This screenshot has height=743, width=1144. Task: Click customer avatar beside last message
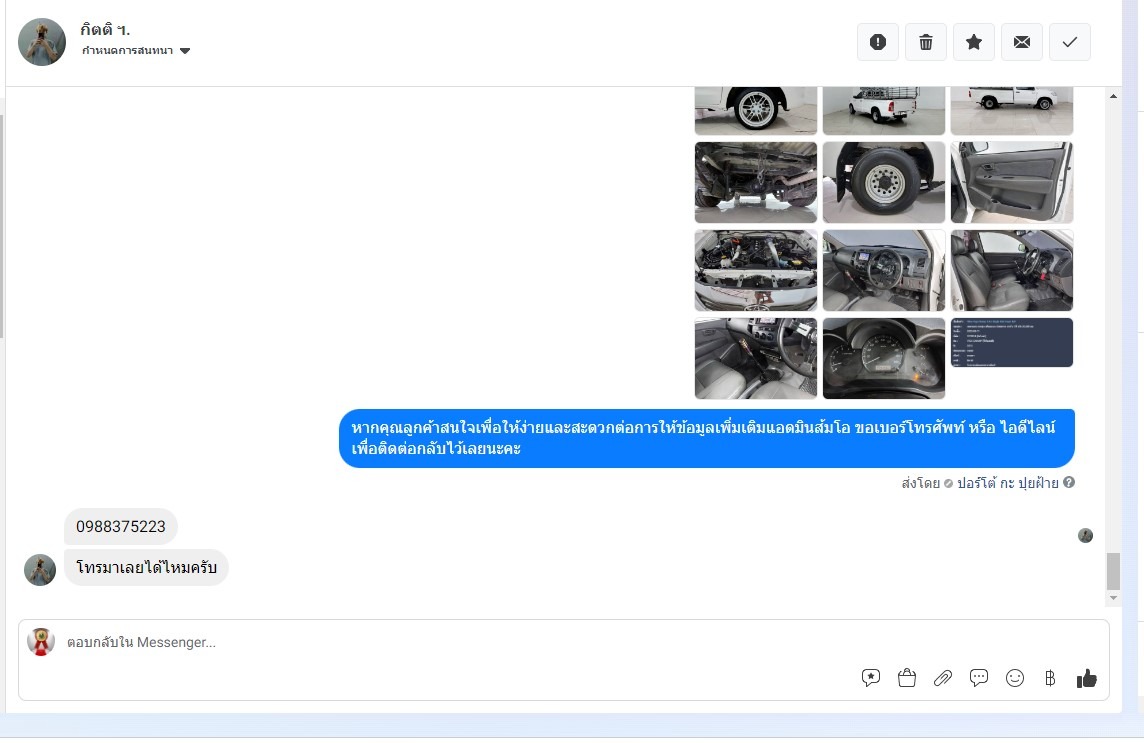point(40,570)
